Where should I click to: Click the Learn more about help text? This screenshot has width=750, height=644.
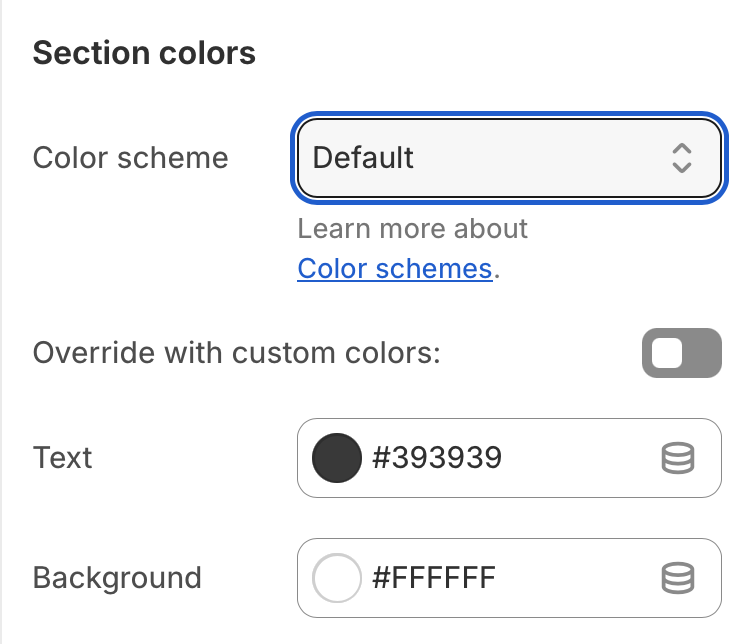412,229
